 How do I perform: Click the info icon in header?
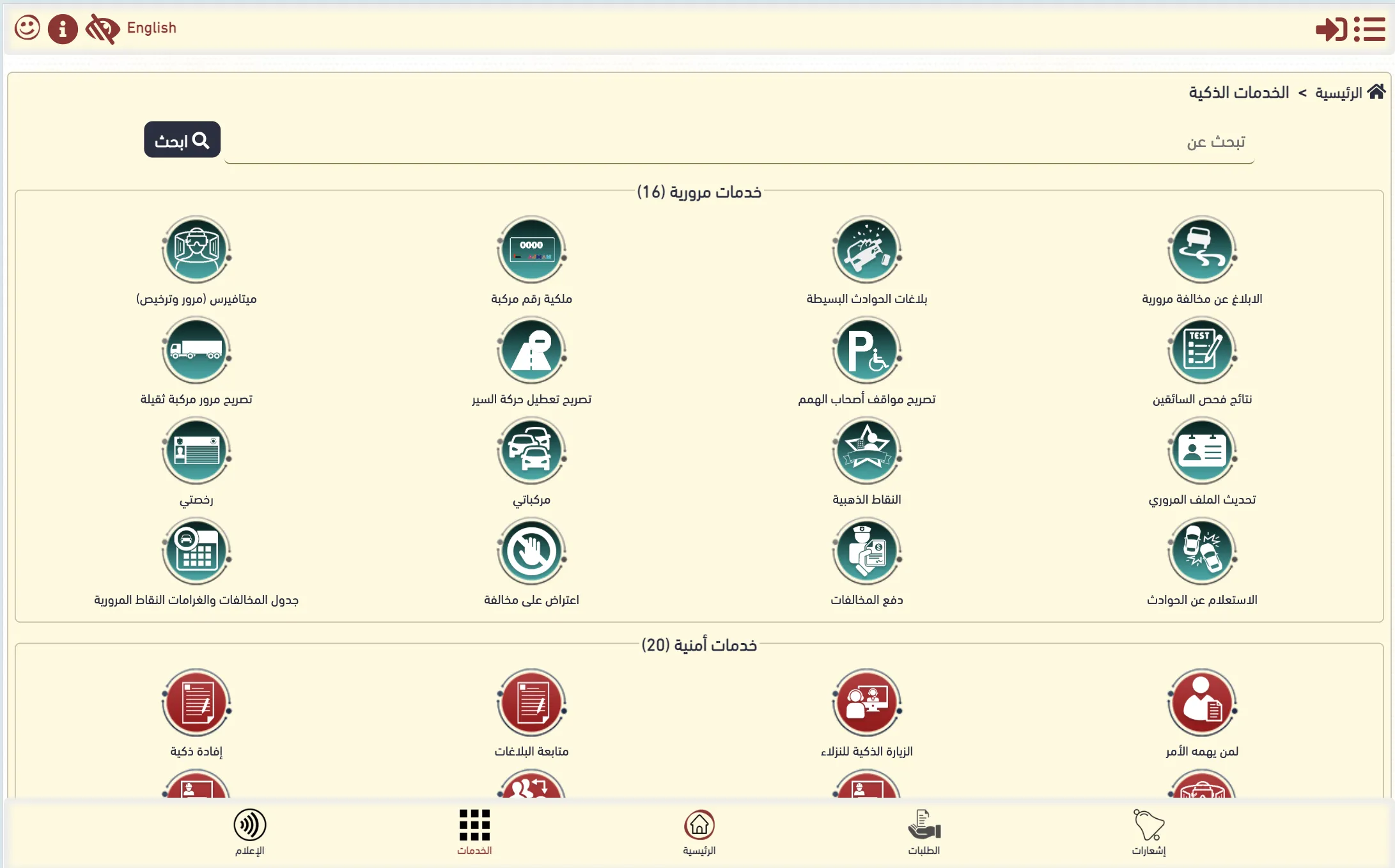(x=63, y=29)
